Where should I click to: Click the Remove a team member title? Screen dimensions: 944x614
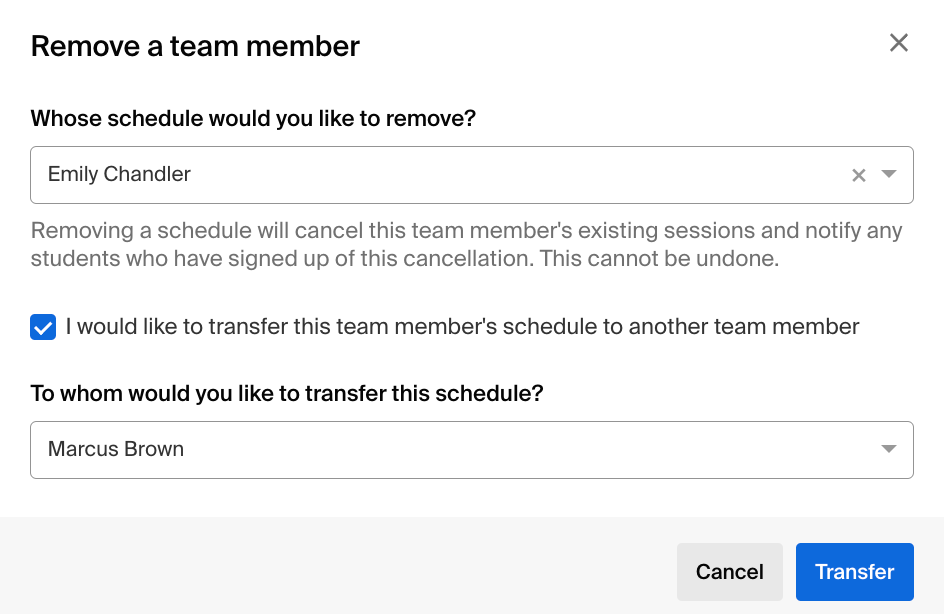click(x=194, y=46)
